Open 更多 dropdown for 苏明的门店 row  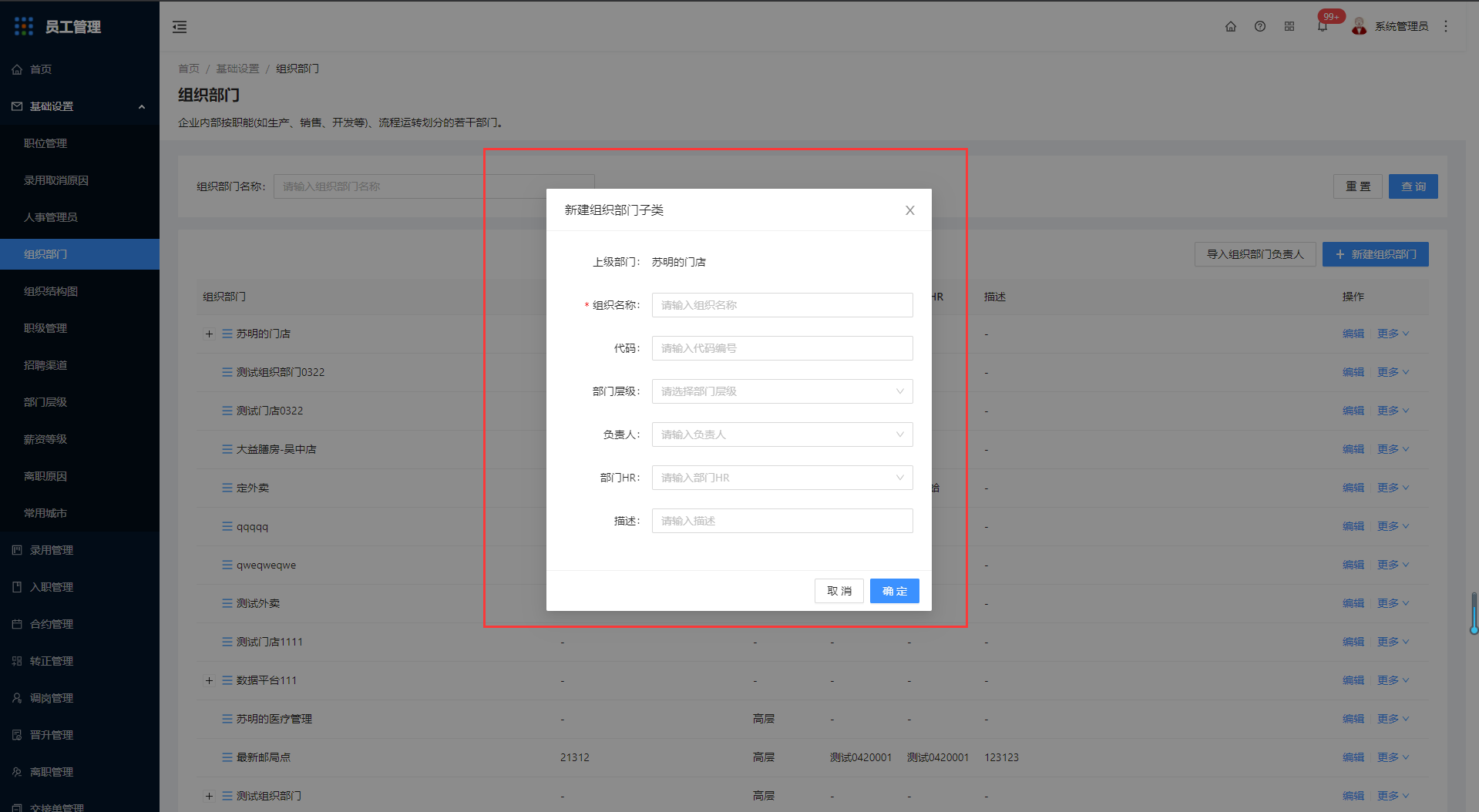click(1393, 334)
